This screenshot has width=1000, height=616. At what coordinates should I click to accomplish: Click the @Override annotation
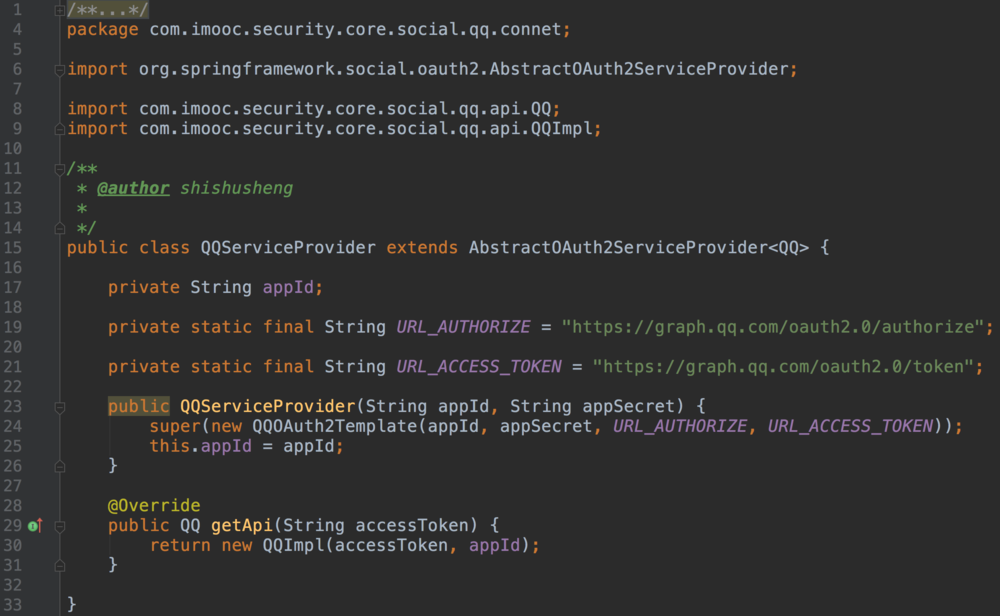pyautogui.click(x=154, y=505)
